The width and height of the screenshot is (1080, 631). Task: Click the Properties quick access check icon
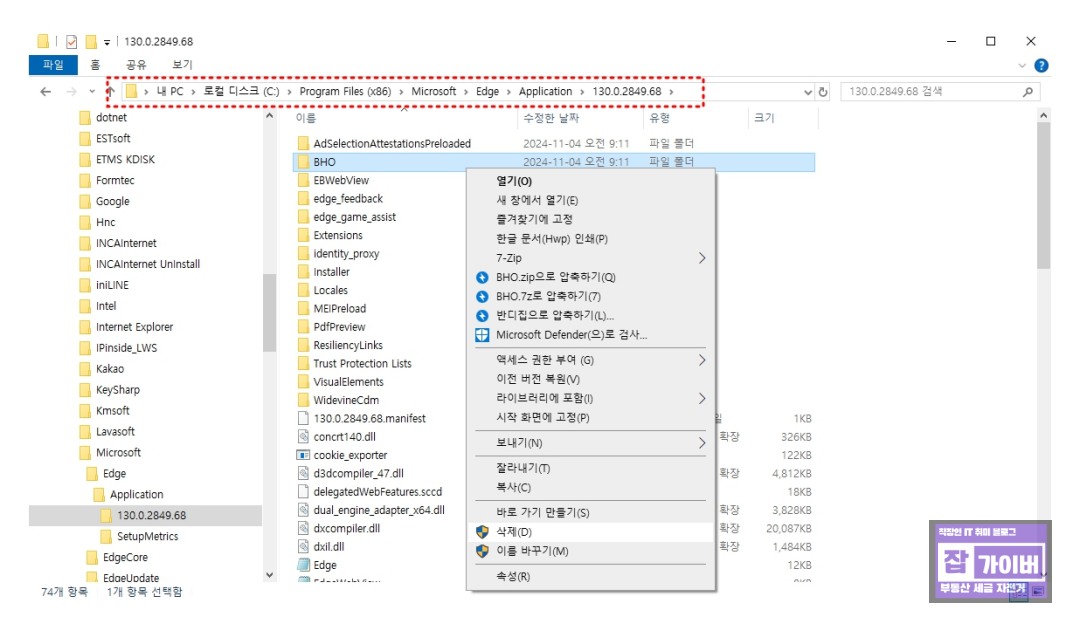pyautogui.click(x=71, y=42)
